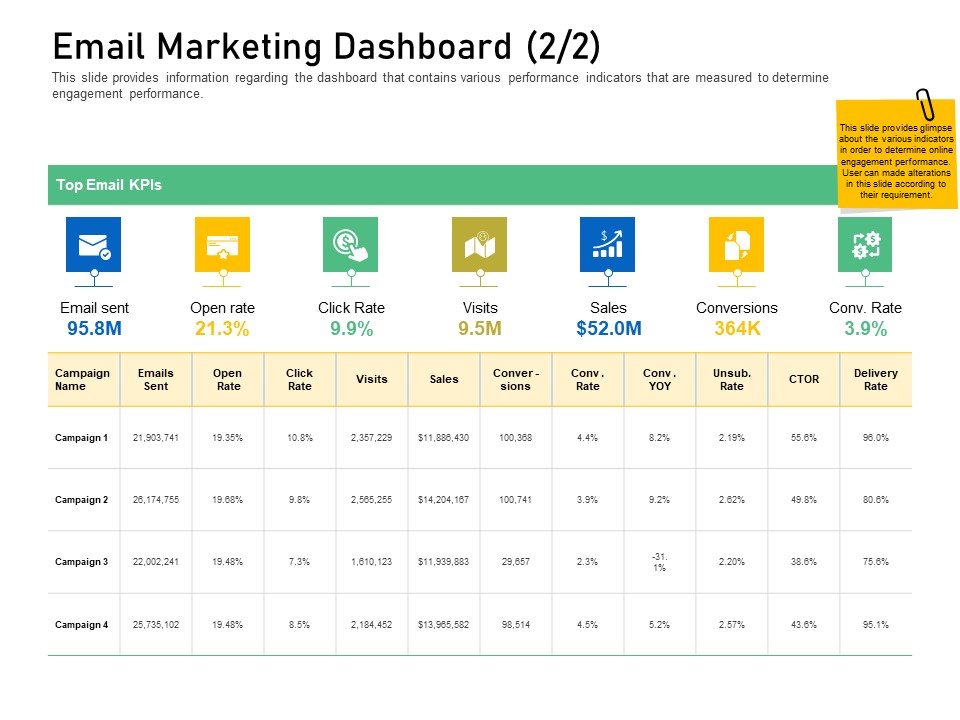The height and width of the screenshot is (720, 960).
Task: Select the Open Rate column header
Action: coord(228,380)
